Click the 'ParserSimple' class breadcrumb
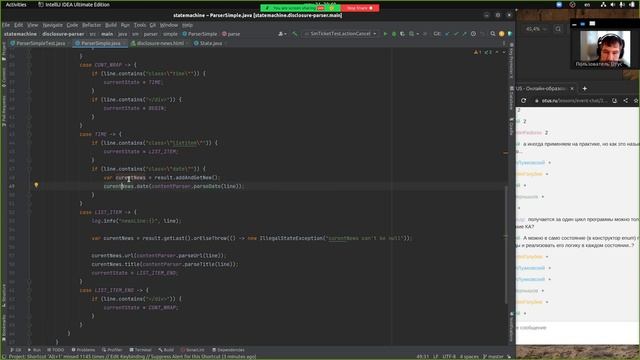 pyautogui.click(x=200, y=34)
